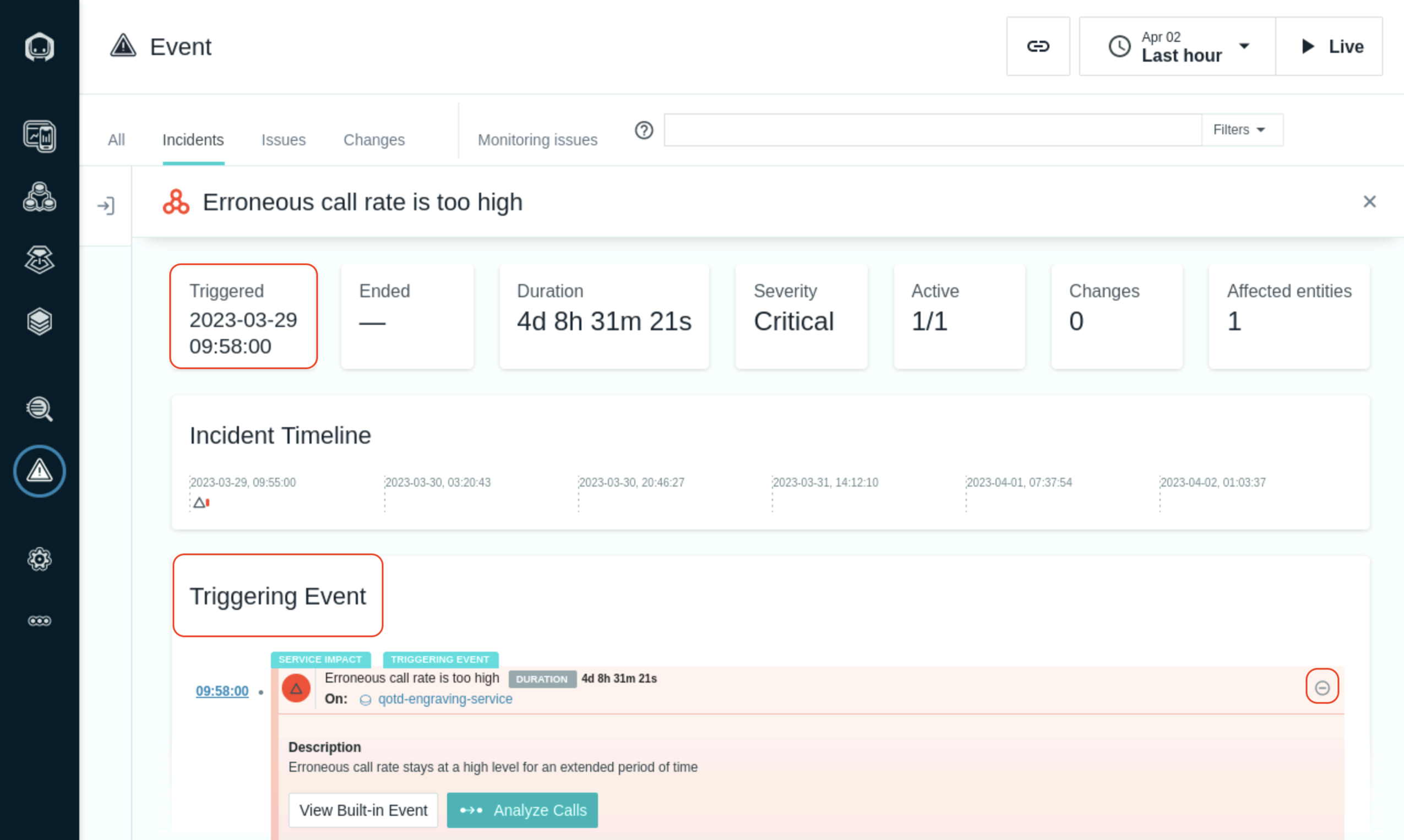Click the layers/stack icon in sidebar
This screenshot has width=1404, height=840.
pyautogui.click(x=40, y=320)
